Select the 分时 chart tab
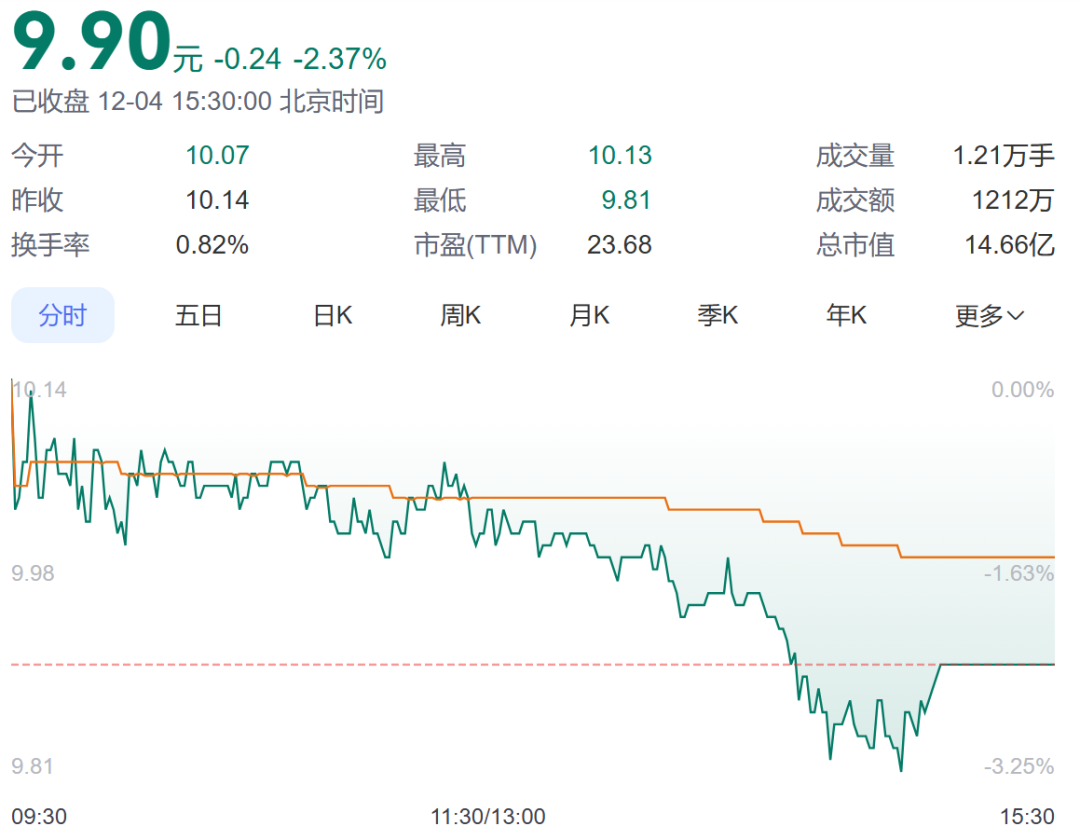1080x840 pixels. [63, 316]
